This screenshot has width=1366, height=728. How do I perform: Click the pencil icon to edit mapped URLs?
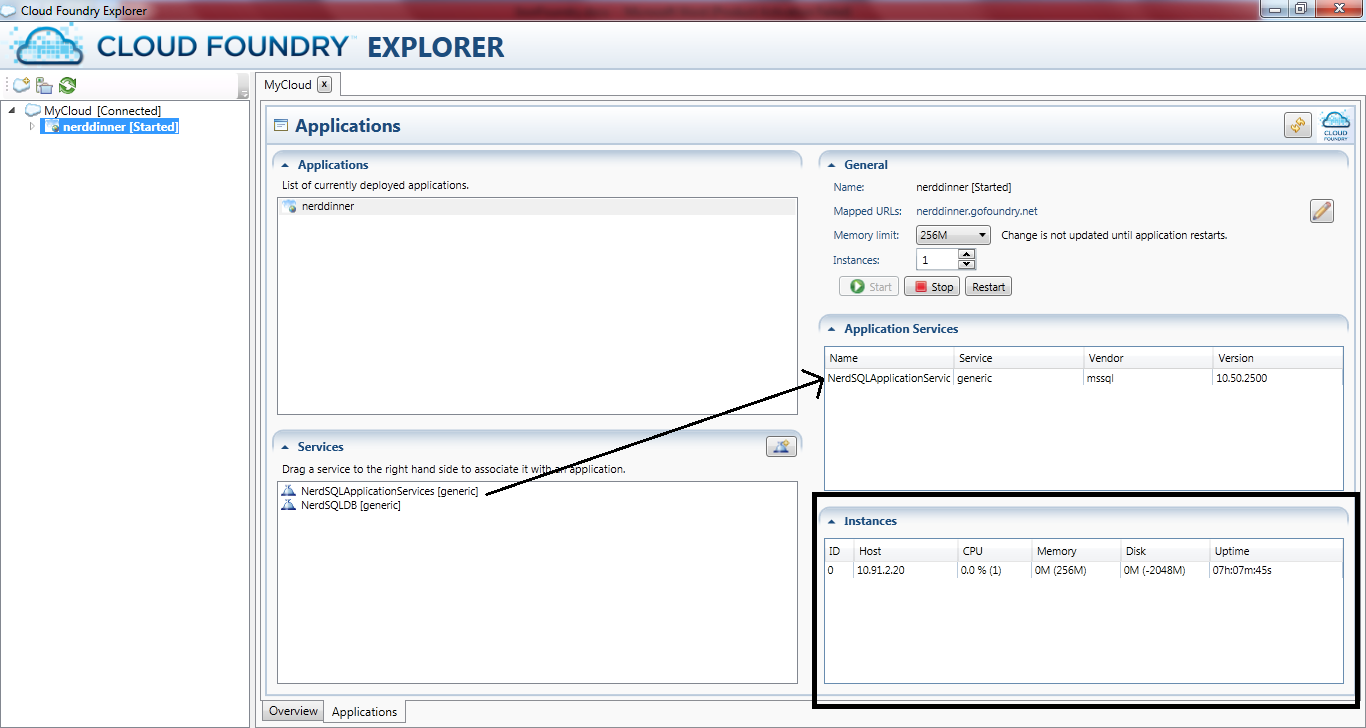1322,211
